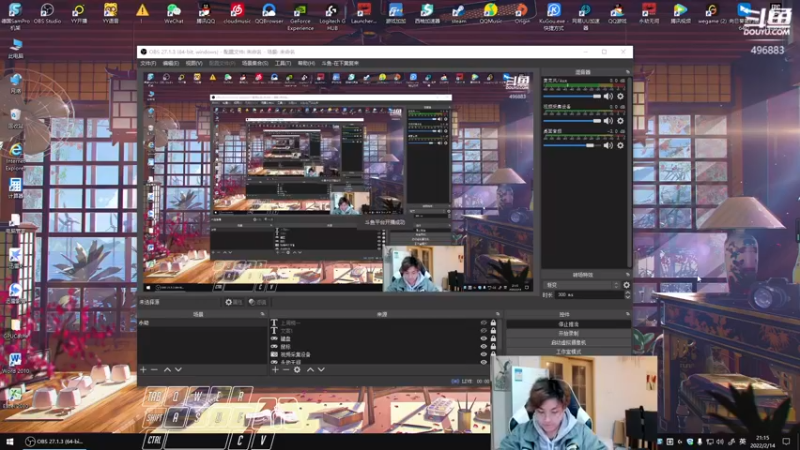
Task: Hide the 鼠标 source with eye icon
Action: pyautogui.click(x=483, y=346)
